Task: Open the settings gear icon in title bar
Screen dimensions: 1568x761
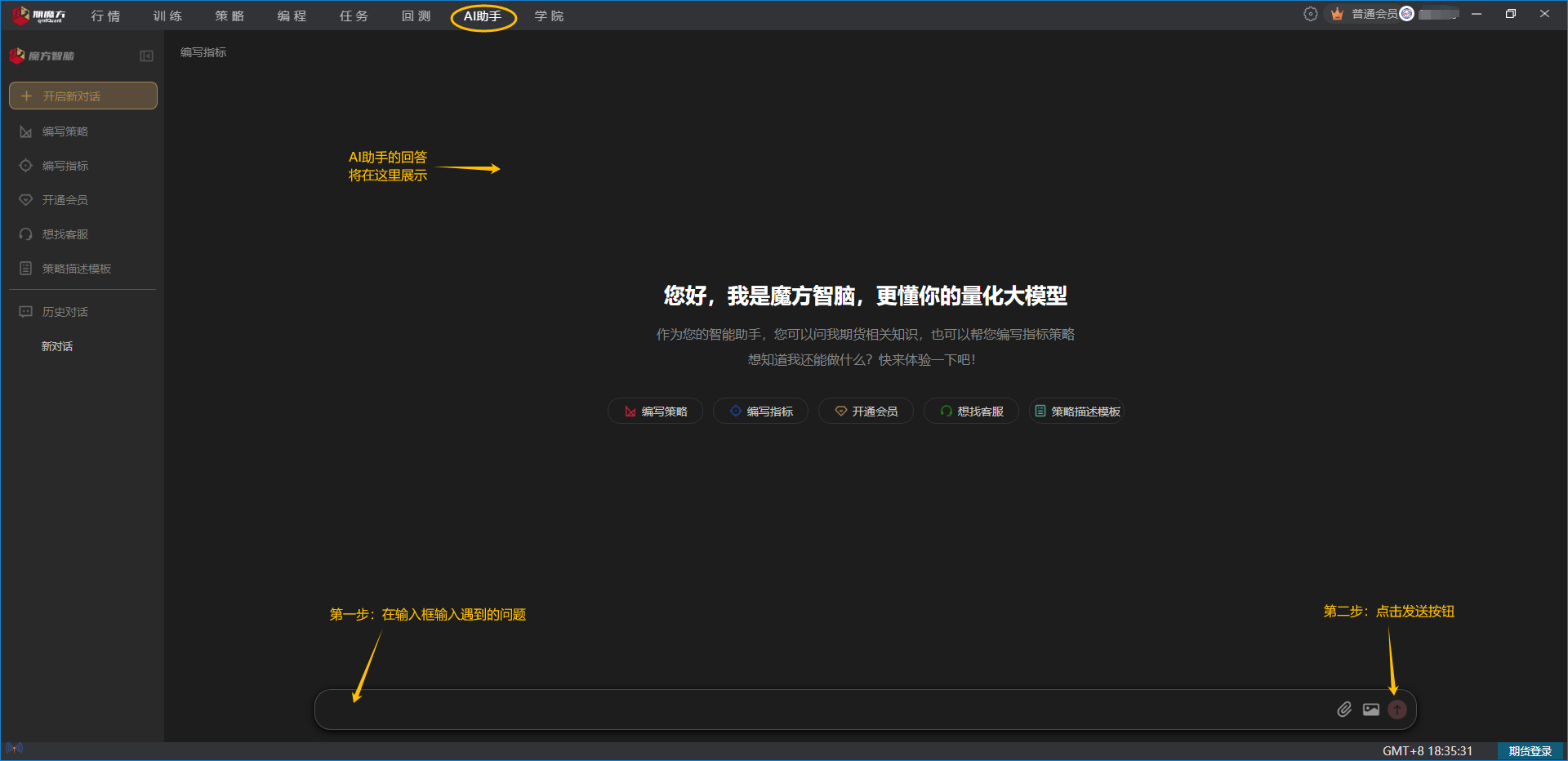Action: click(x=1311, y=14)
